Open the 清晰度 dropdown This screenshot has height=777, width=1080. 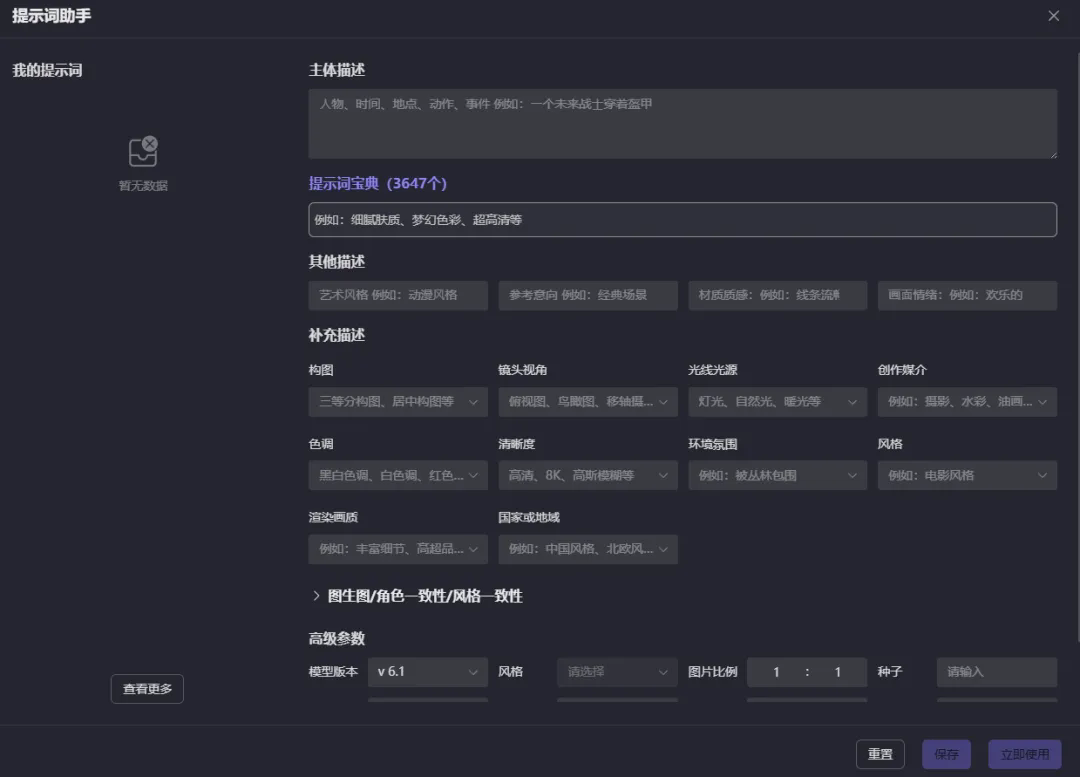pos(587,476)
